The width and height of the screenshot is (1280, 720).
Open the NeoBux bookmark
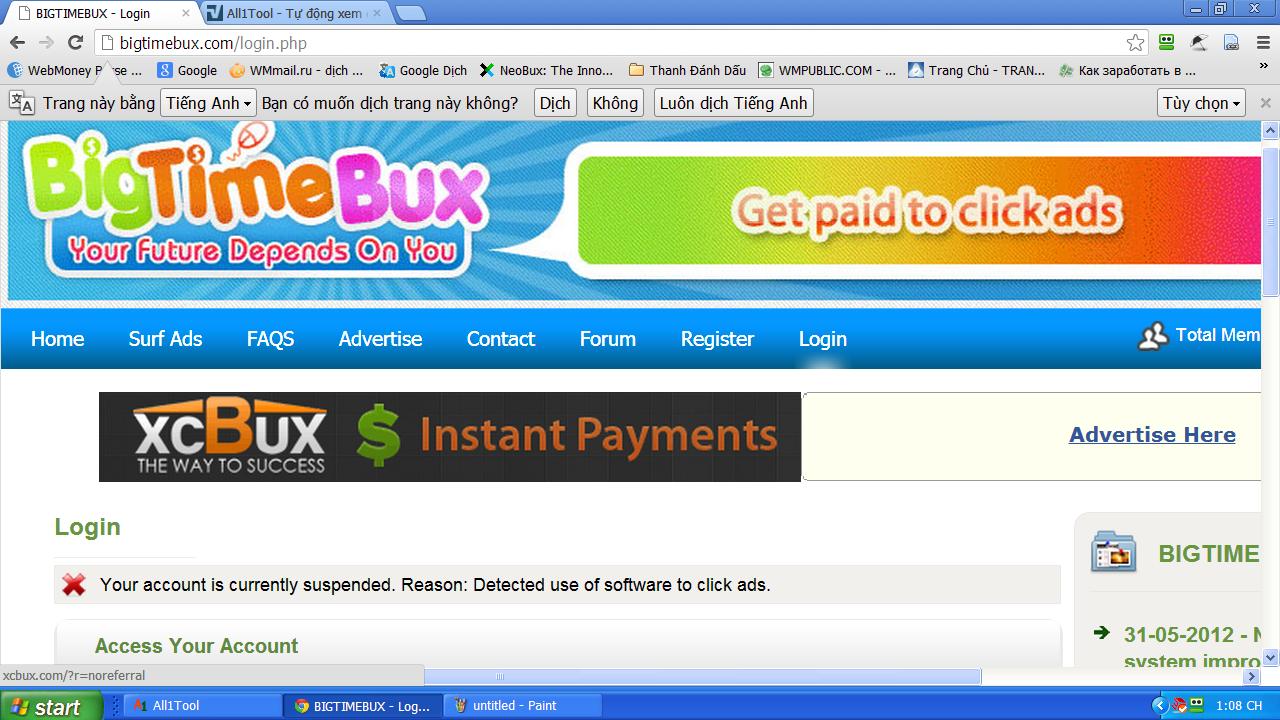[546, 70]
